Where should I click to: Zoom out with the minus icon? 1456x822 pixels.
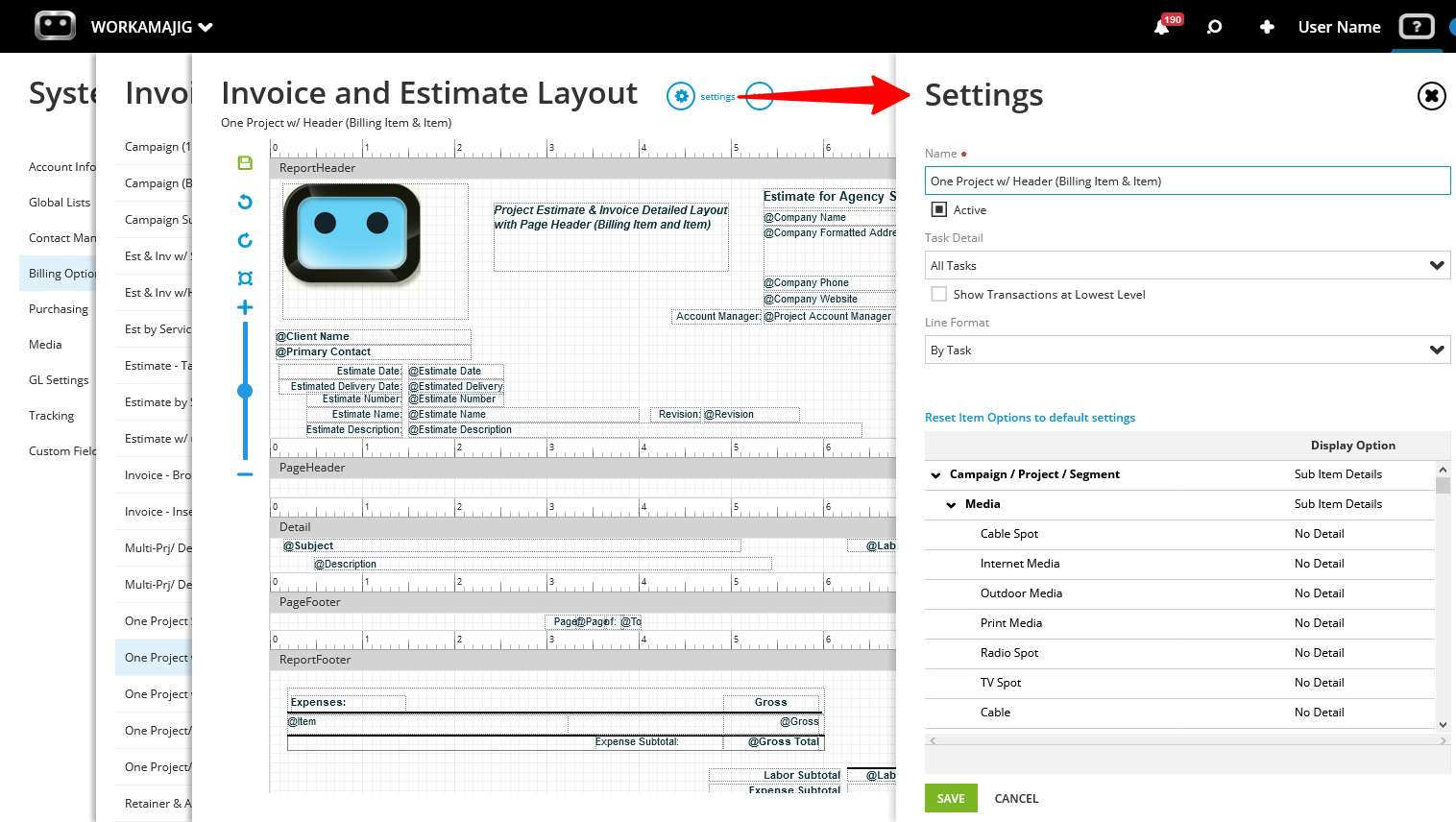tap(245, 473)
